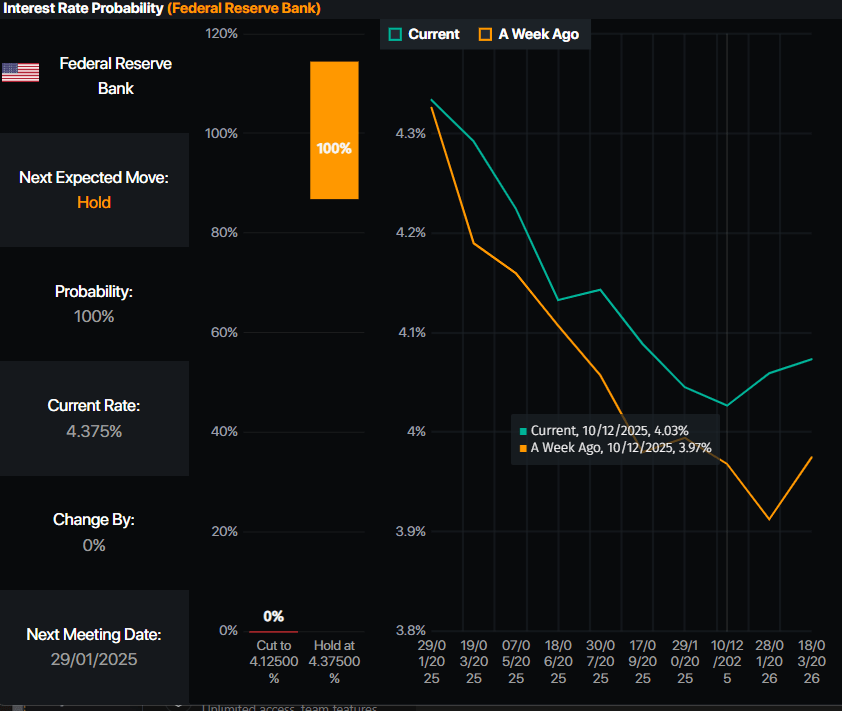The height and width of the screenshot is (711, 842).
Task: Select the 07/05/2025 axis date label
Action: coord(516,662)
